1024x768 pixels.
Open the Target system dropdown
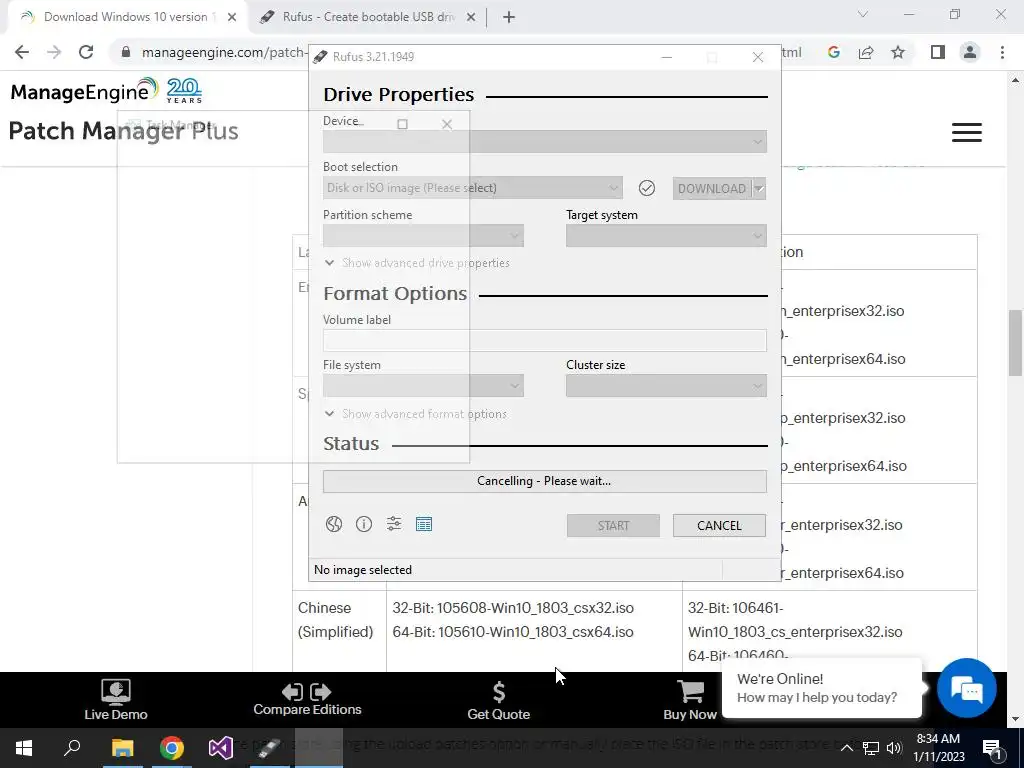point(666,236)
